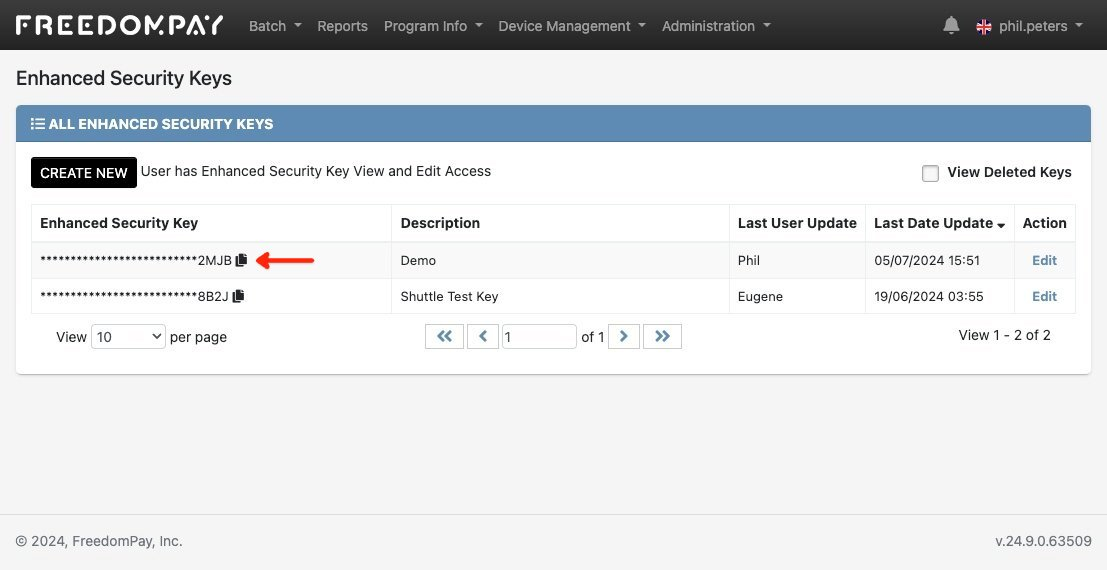This screenshot has height=570, width=1107.
Task: Edit the Shuttle Test Key row
Action: (1044, 296)
